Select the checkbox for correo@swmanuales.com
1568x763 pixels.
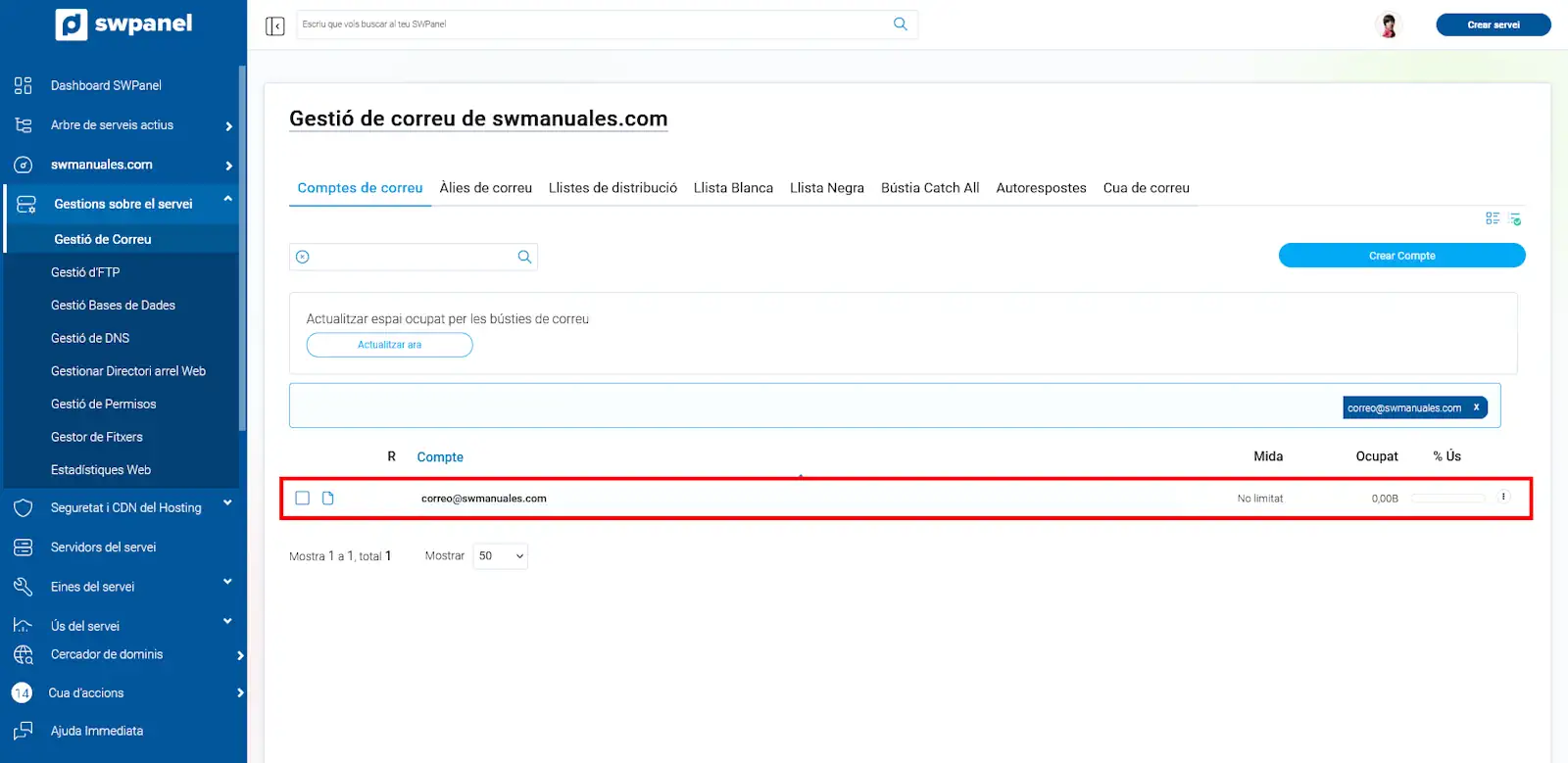pyautogui.click(x=303, y=499)
